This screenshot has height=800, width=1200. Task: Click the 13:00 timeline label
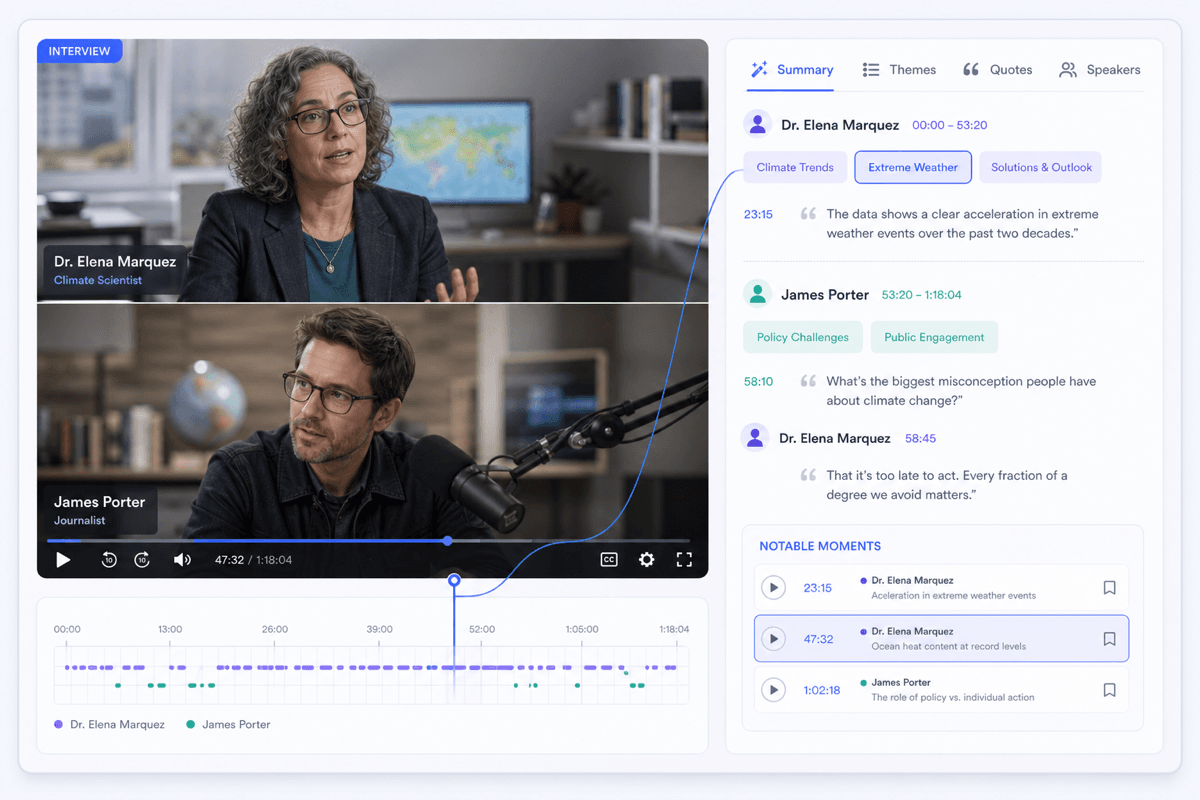[170, 629]
